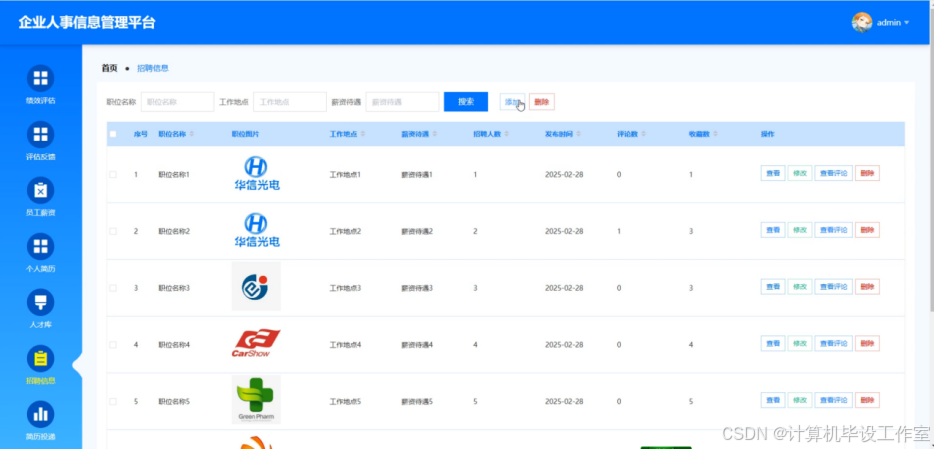This screenshot has width=934, height=449.
Task: Check the row 职位名称2 checkbox
Action: tap(113, 231)
